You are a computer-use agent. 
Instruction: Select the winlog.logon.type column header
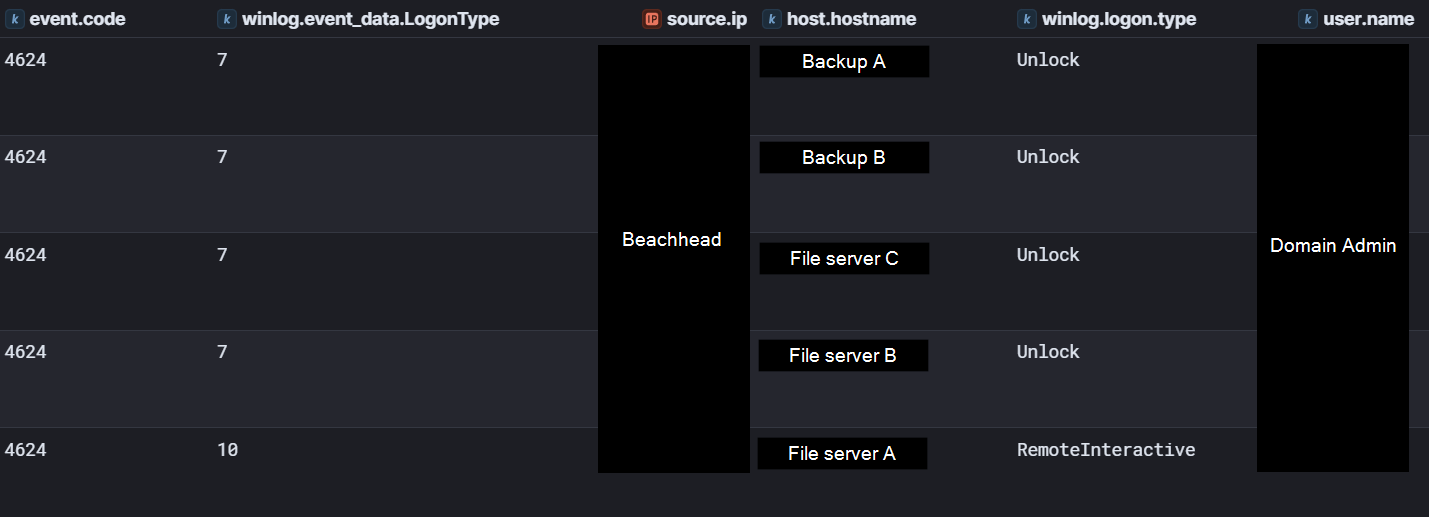[x=1119, y=19]
